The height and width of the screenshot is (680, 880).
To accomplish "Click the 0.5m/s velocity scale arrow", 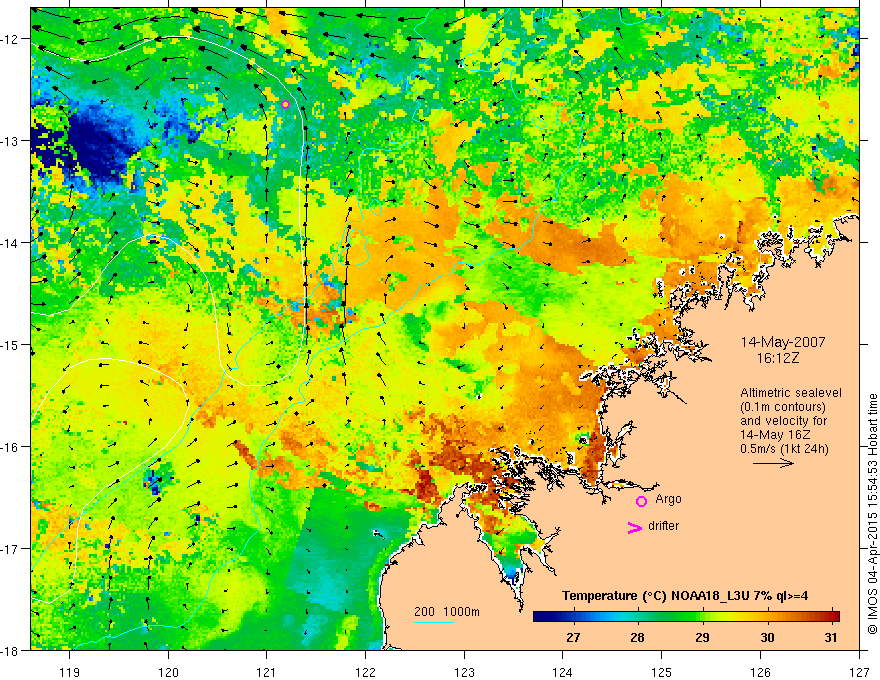I will tap(773, 463).
